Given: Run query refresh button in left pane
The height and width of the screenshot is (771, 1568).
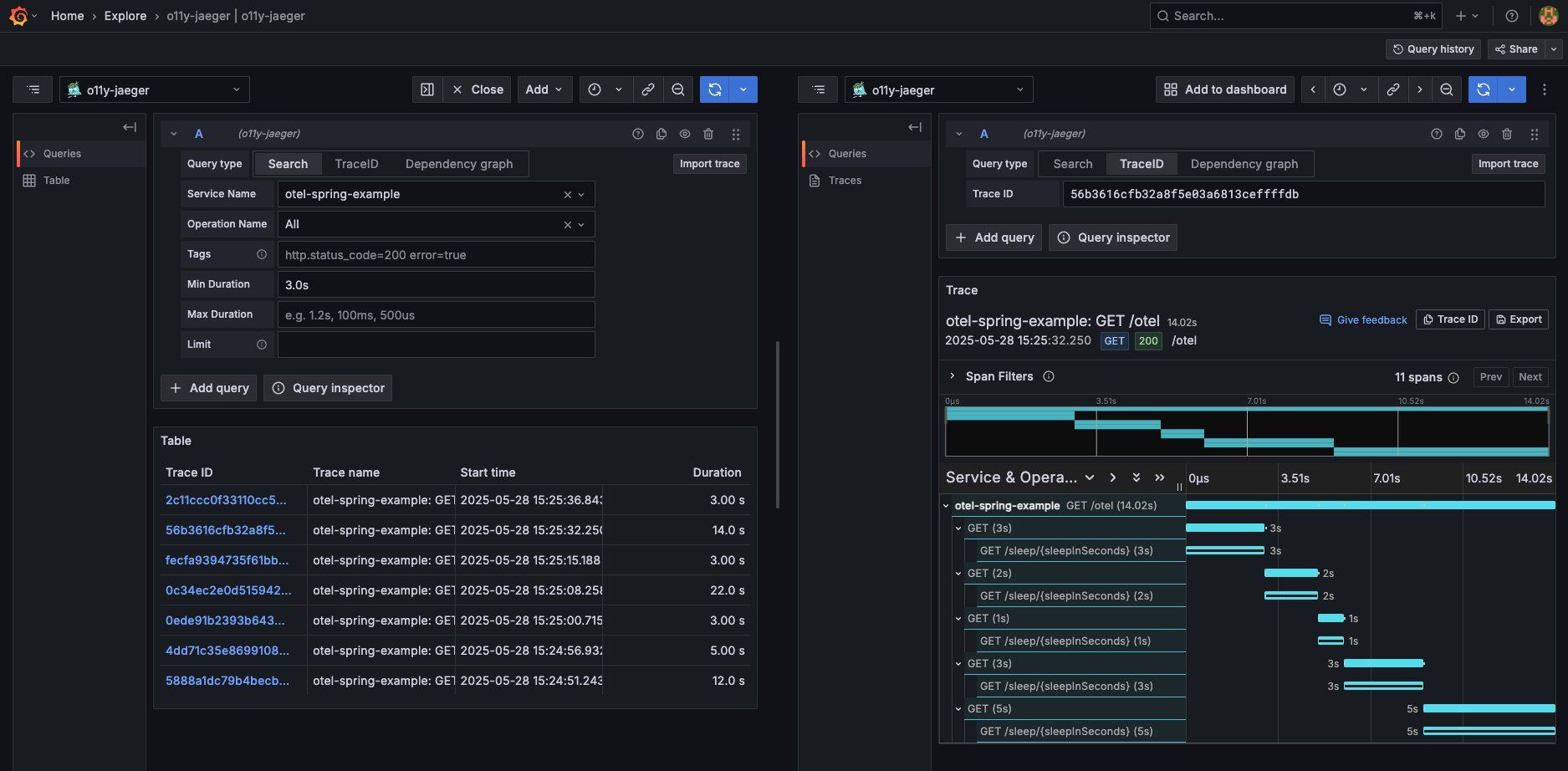Looking at the screenshot, I should (715, 89).
